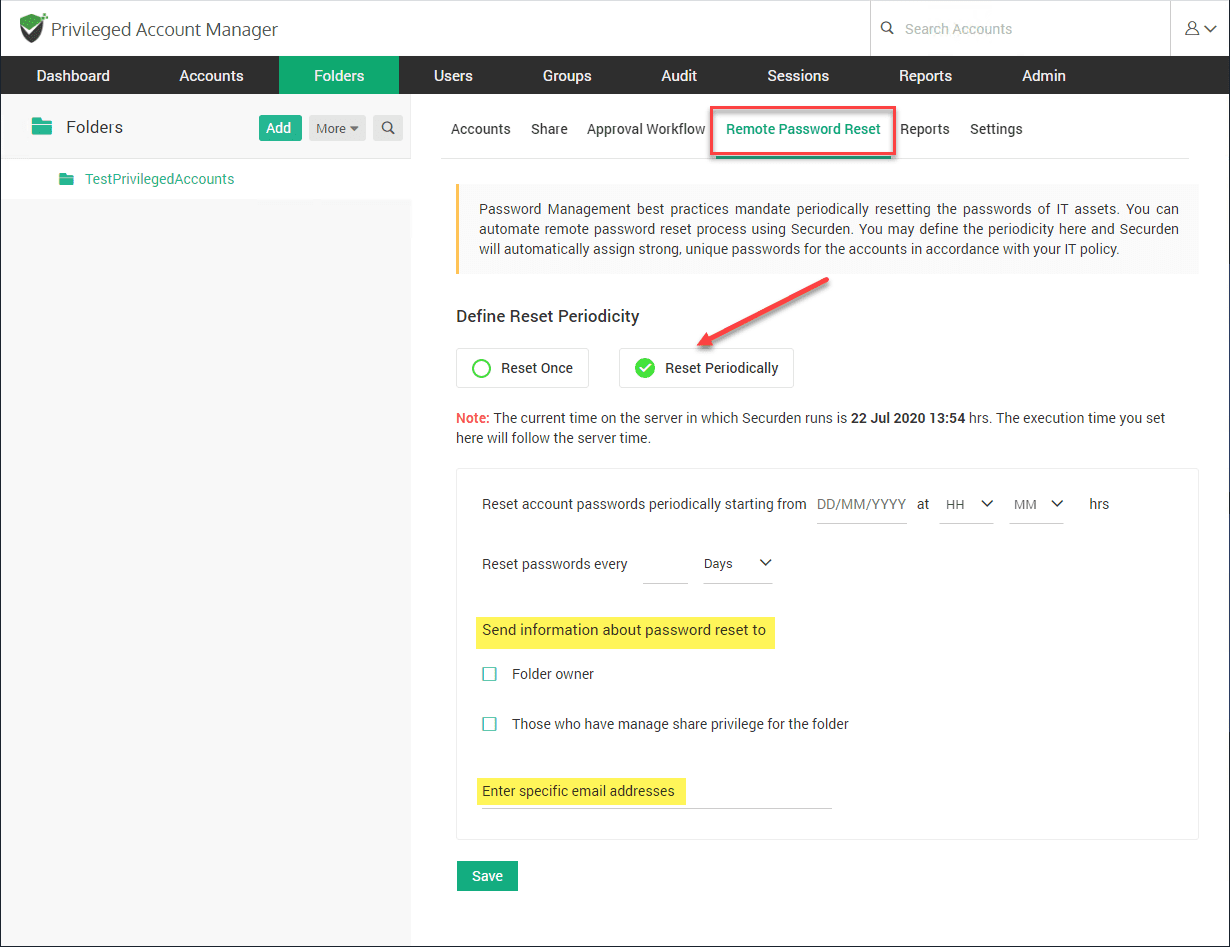Open the Audit menu
Screen dimensions: 1230x947
[679, 76]
